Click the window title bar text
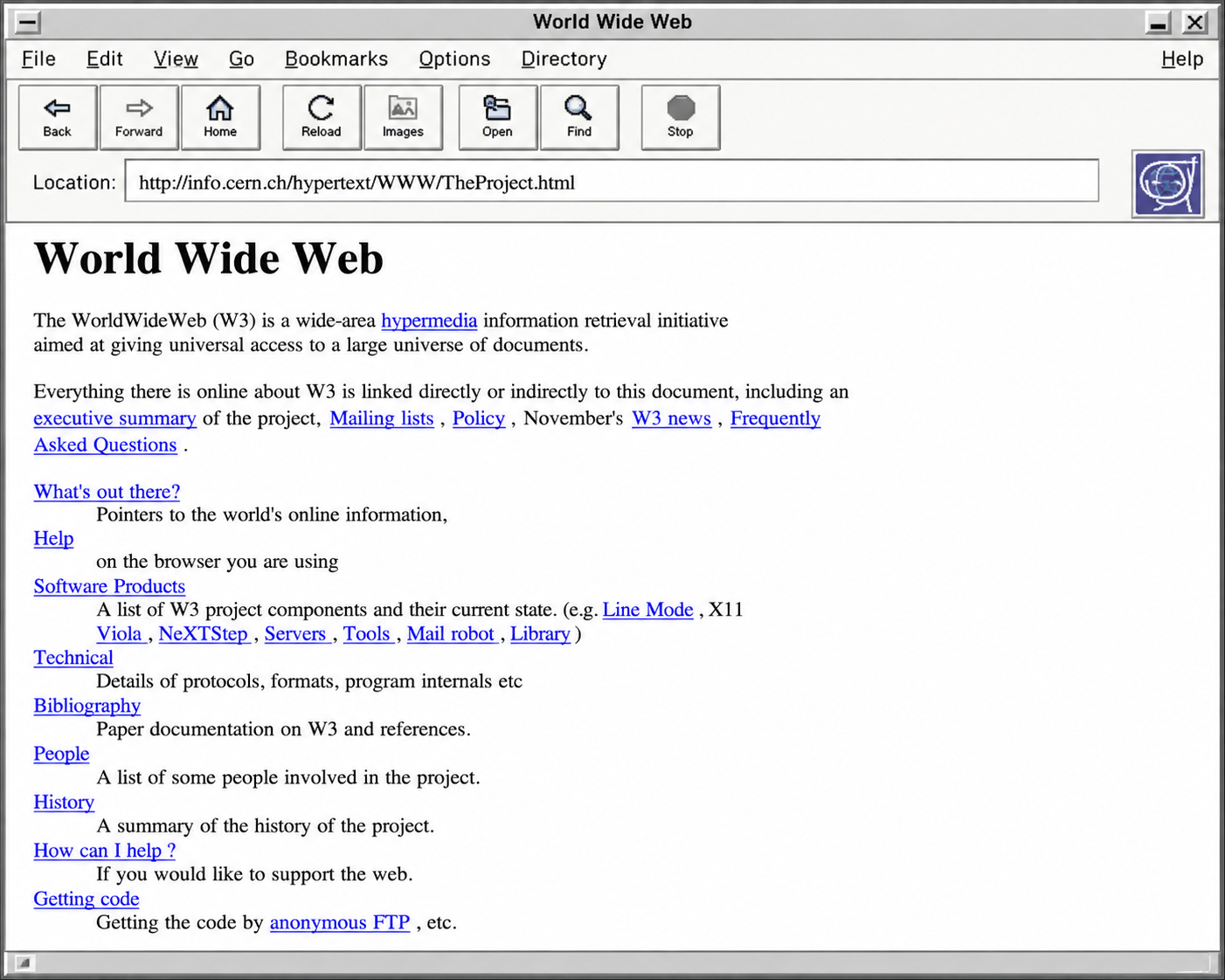 612,22
